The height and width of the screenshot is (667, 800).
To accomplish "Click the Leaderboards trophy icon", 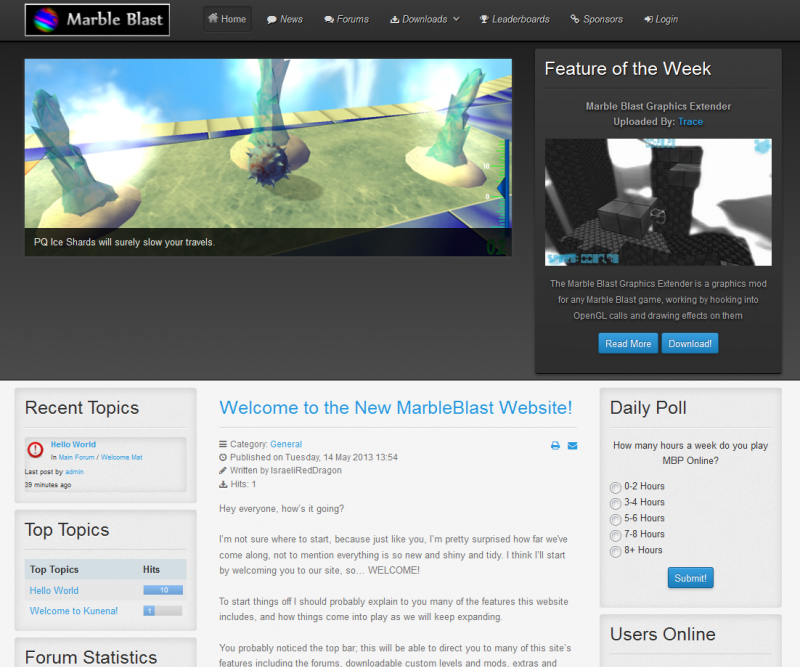I will tap(484, 19).
